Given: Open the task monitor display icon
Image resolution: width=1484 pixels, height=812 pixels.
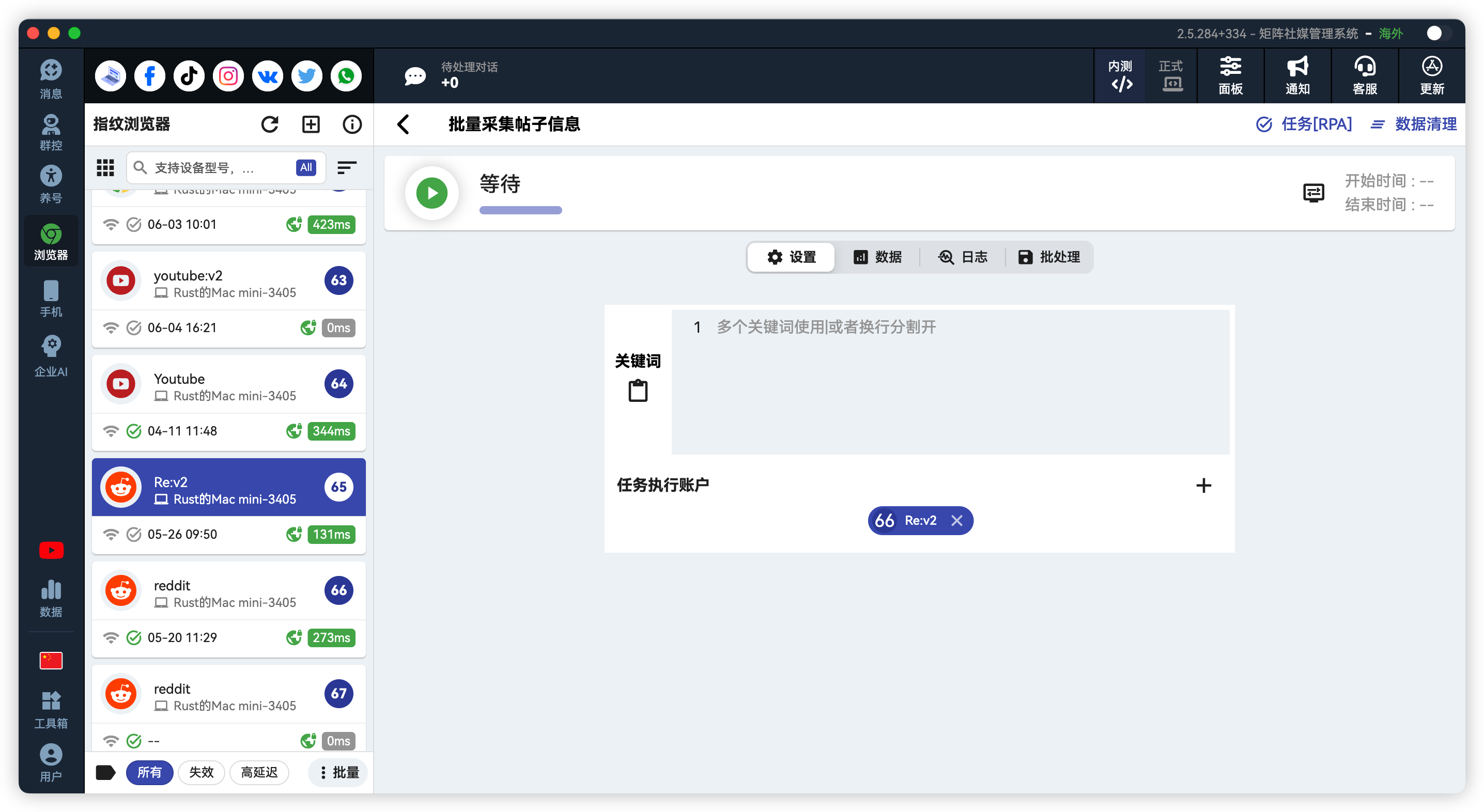Looking at the screenshot, I should (1313, 192).
